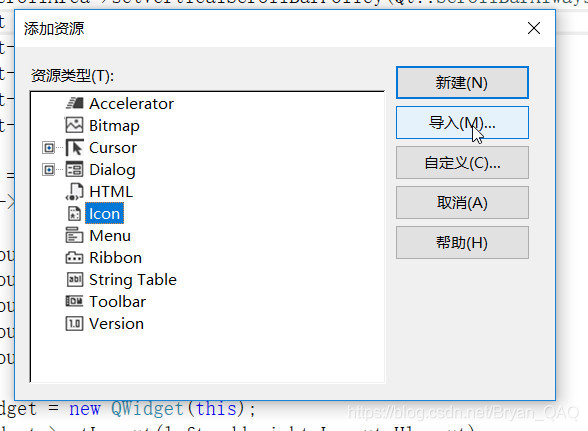The image size is (588, 431).
Task: Select String Table in resource list
Action: coord(133,280)
